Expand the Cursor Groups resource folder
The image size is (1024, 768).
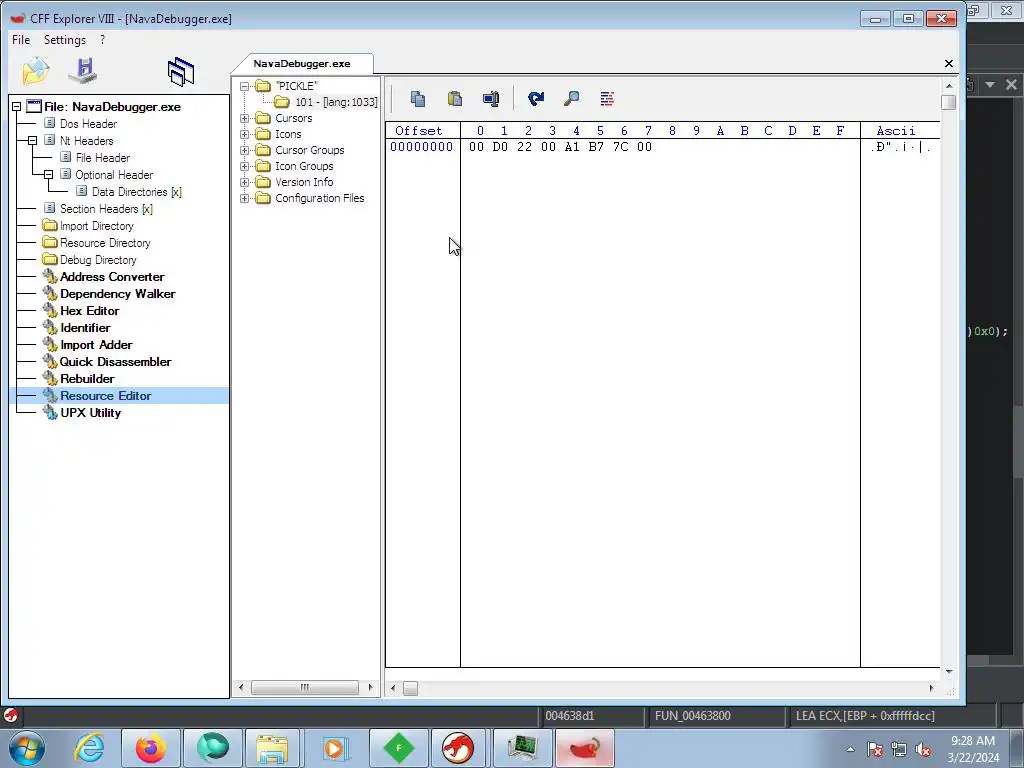click(x=245, y=150)
